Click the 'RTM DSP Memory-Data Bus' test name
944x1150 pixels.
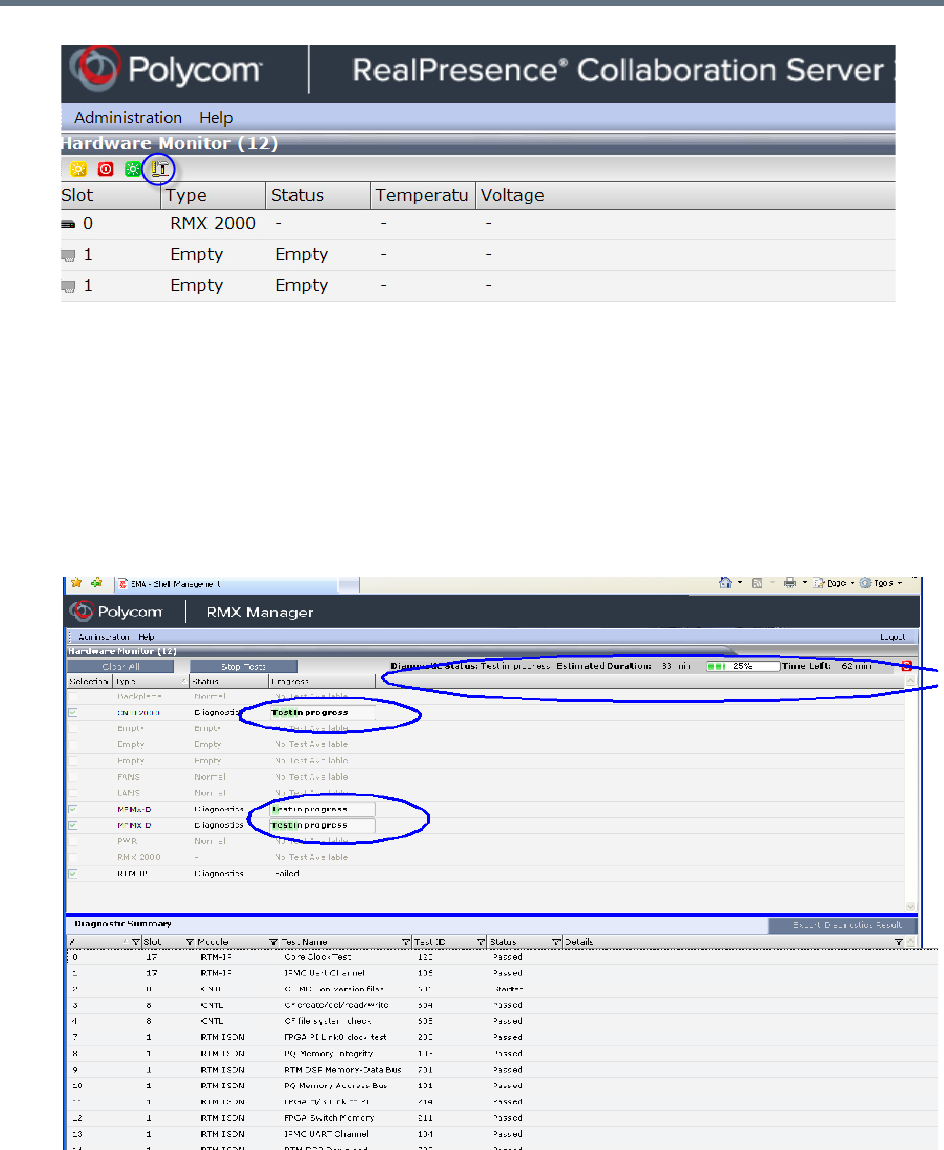point(343,1070)
